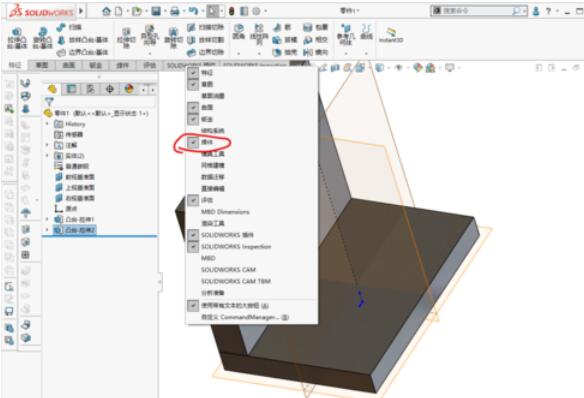Choose SOLIDWORKS CAM in context menu

pos(228,270)
